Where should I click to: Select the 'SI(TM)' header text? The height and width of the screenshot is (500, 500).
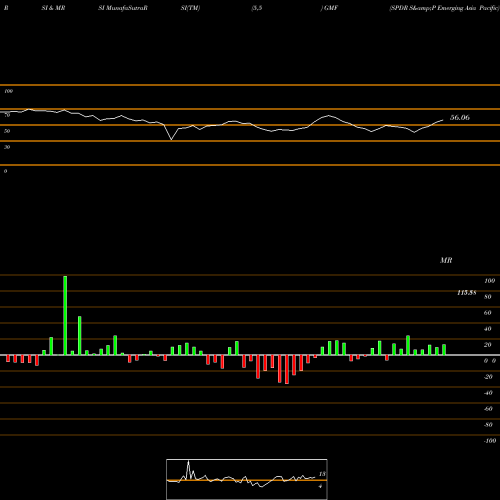[x=190, y=8]
